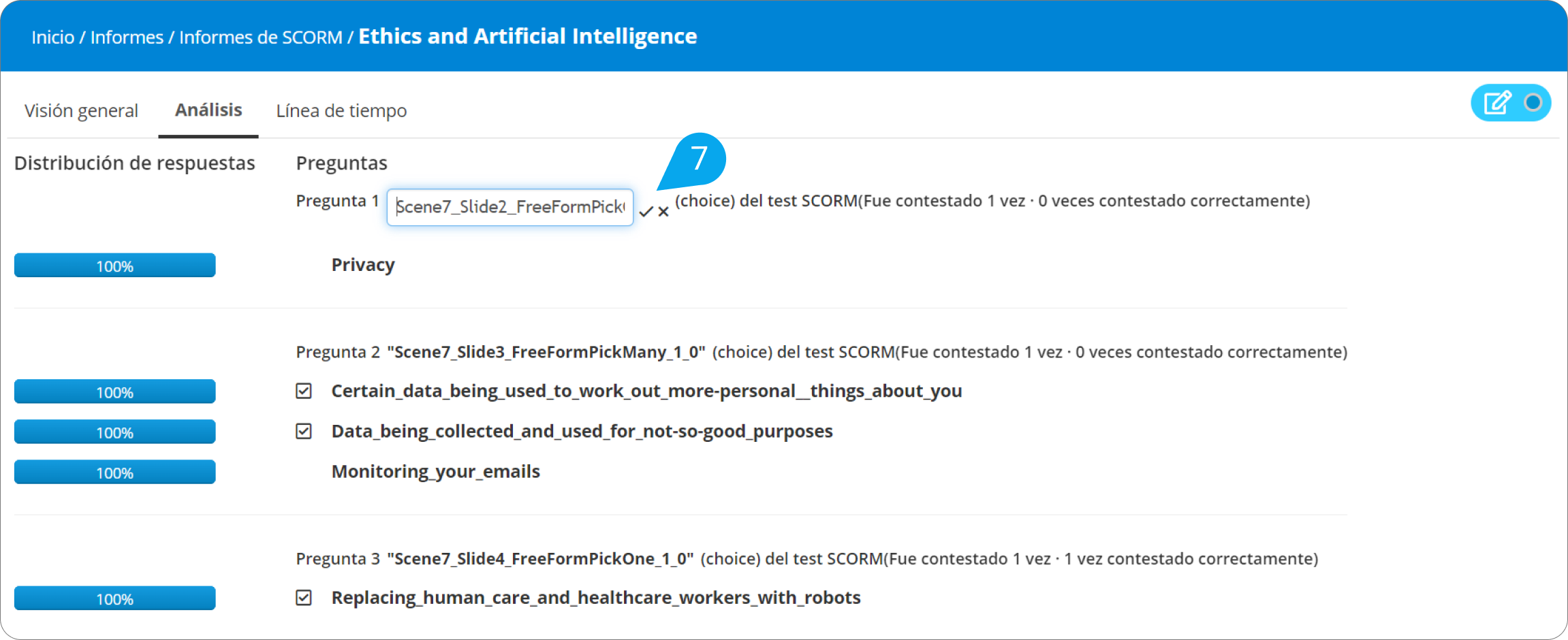Cancel the Pregunta 1 title edit (X)

[663, 212]
